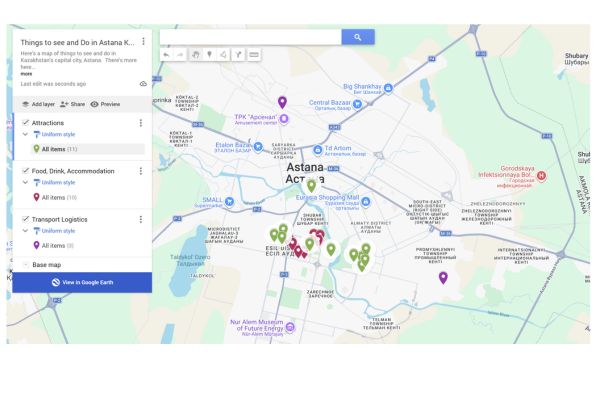Click the undo arrow tool
Viewport: 600px width, 400px height.
(x=166, y=55)
